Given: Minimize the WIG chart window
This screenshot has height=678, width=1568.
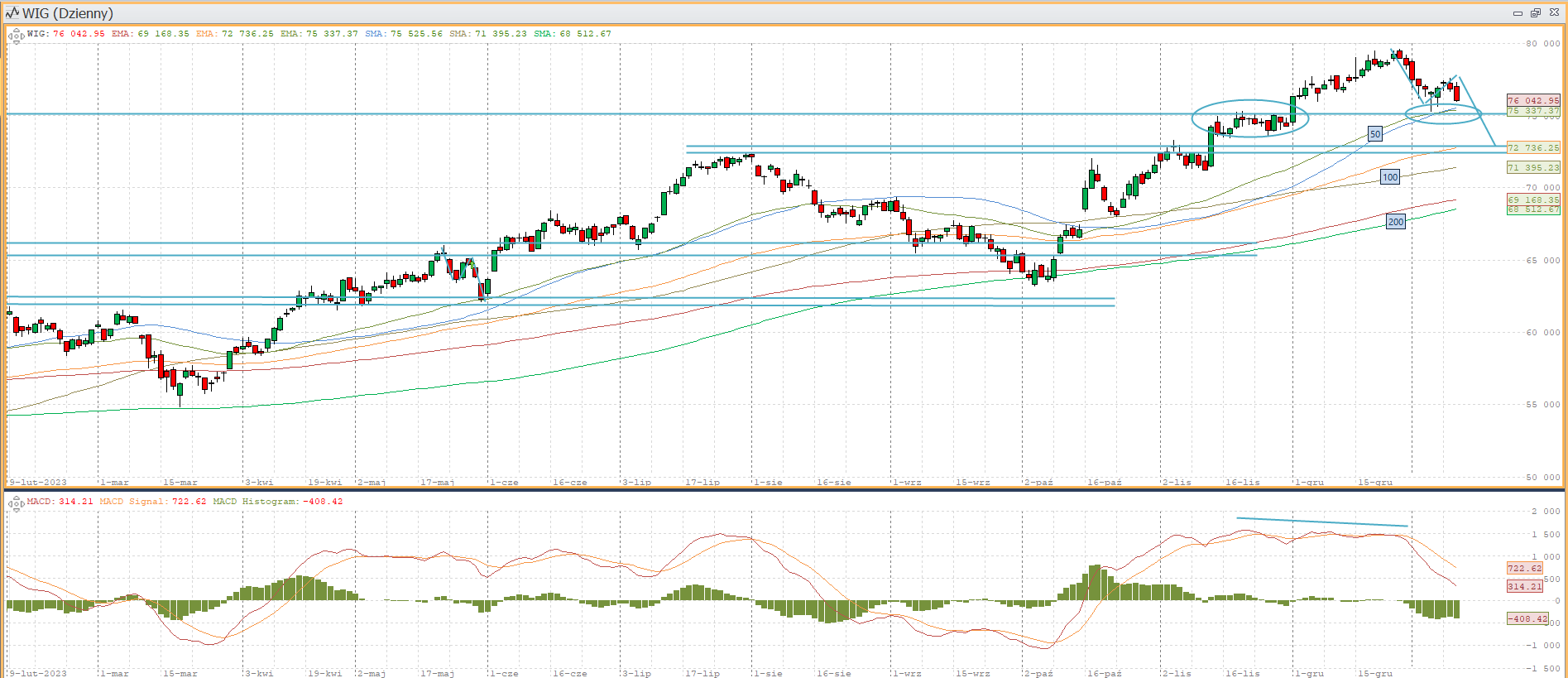Looking at the screenshot, I should [1518, 13].
